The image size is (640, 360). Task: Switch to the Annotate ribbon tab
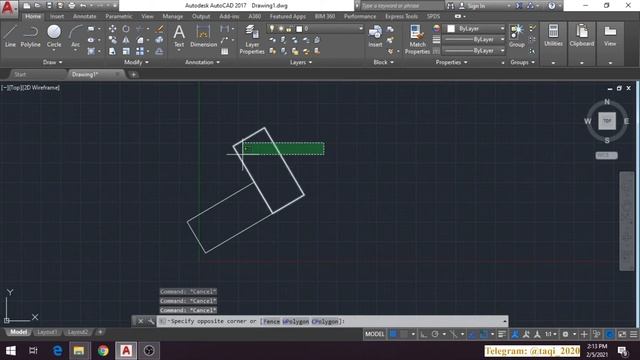84,16
